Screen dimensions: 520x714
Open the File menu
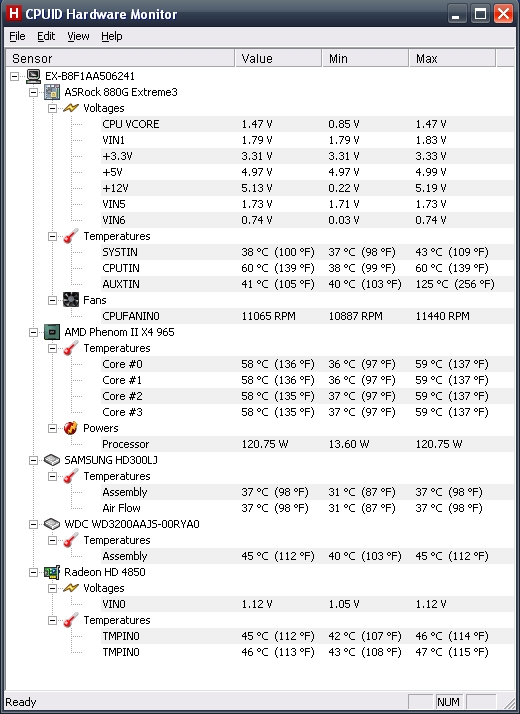coord(17,36)
